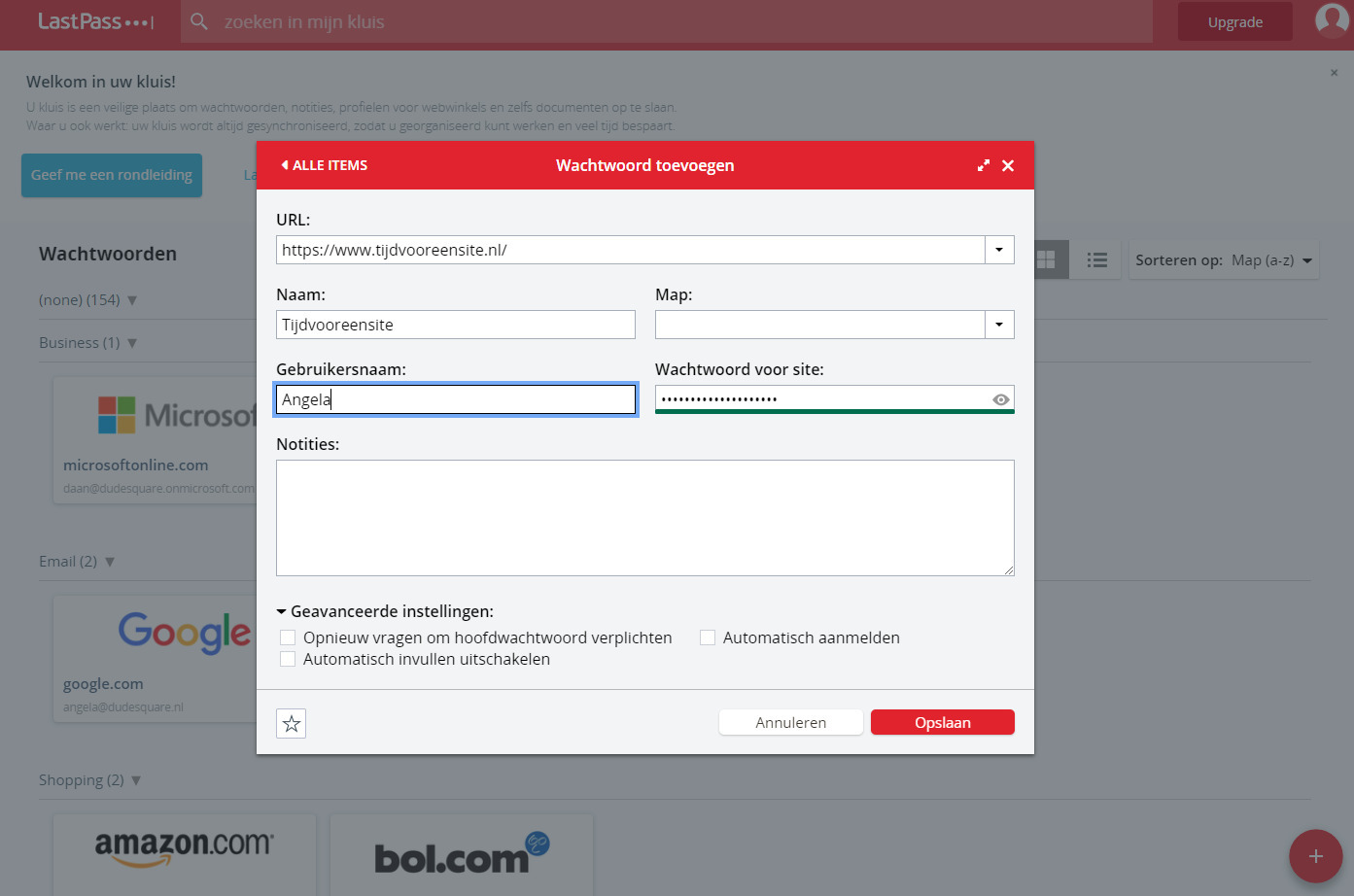The image size is (1354, 896).
Task: Click Geef me een rondleiding button
Action: [x=112, y=175]
